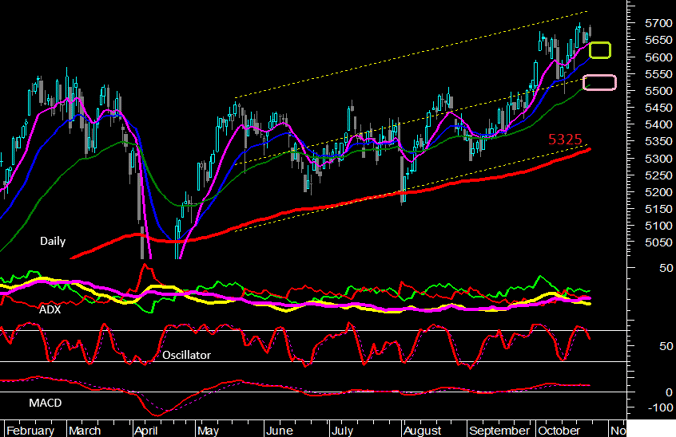676x437 pixels.
Task: Choose September on the date axis
Action: pos(498,430)
